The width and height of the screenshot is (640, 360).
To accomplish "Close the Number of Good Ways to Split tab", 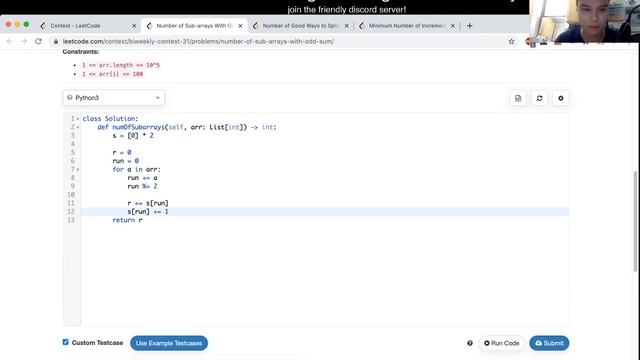I will tap(347, 26).
